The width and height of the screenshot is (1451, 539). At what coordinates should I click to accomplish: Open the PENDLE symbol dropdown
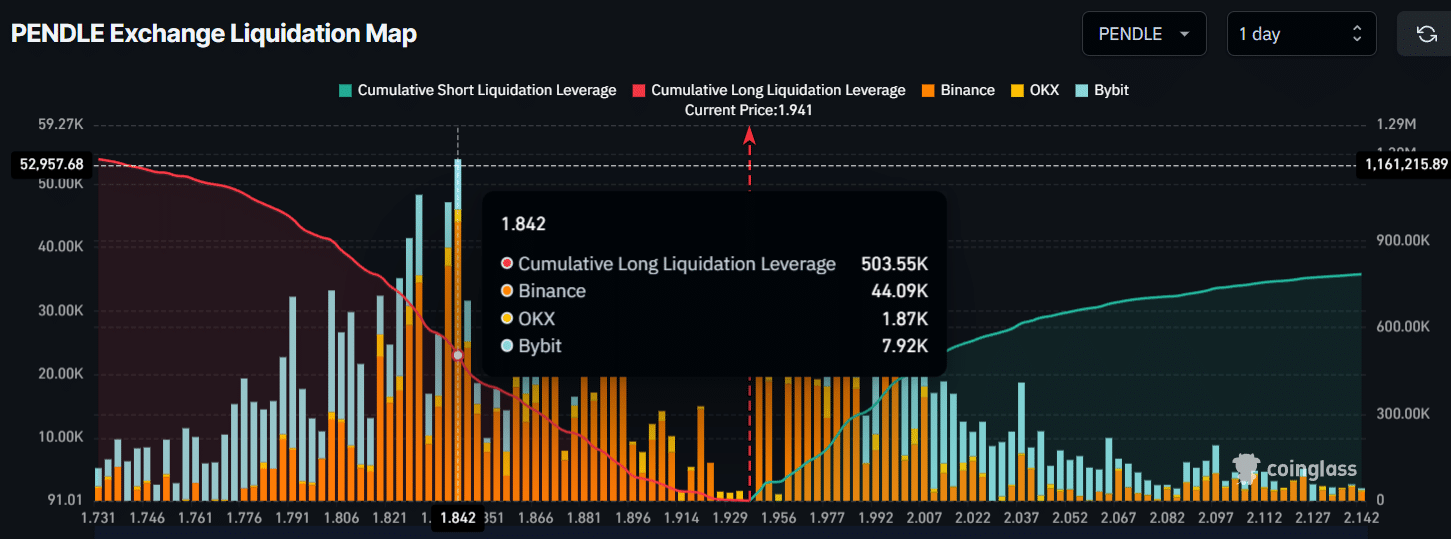[x=1144, y=34]
